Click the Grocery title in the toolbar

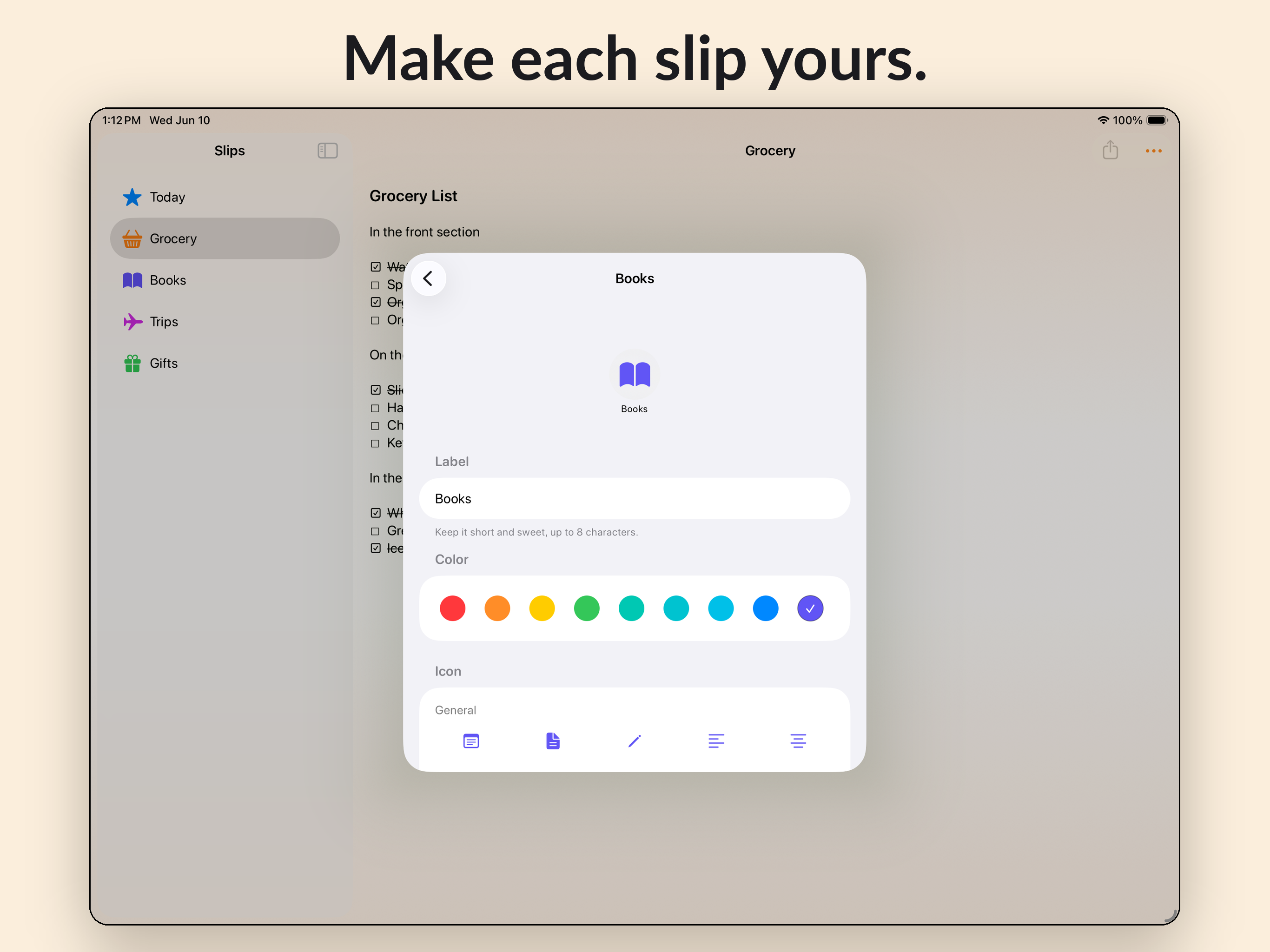pos(770,151)
